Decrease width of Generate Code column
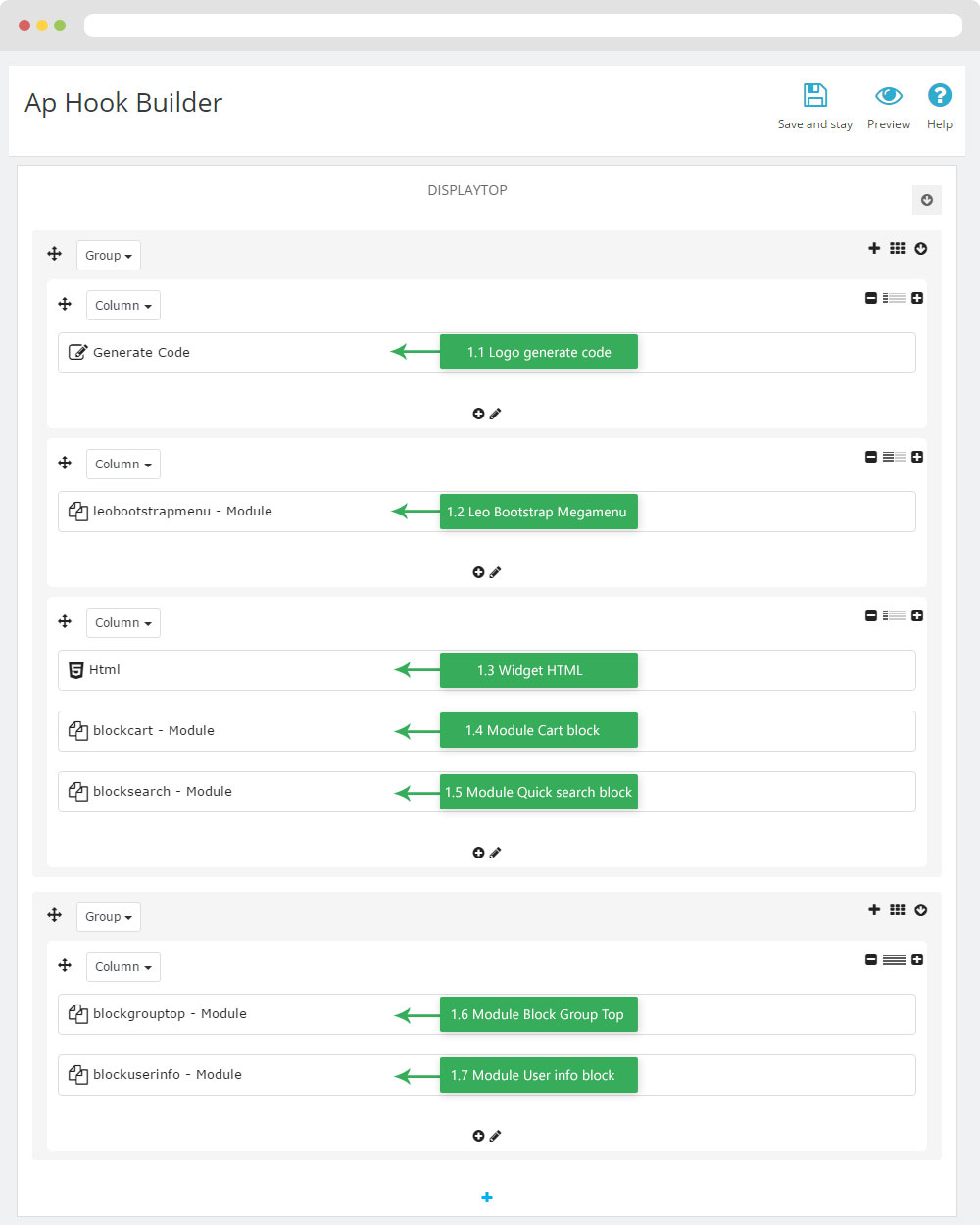This screenshot has width=980, height=1225. tap(871, 298)
